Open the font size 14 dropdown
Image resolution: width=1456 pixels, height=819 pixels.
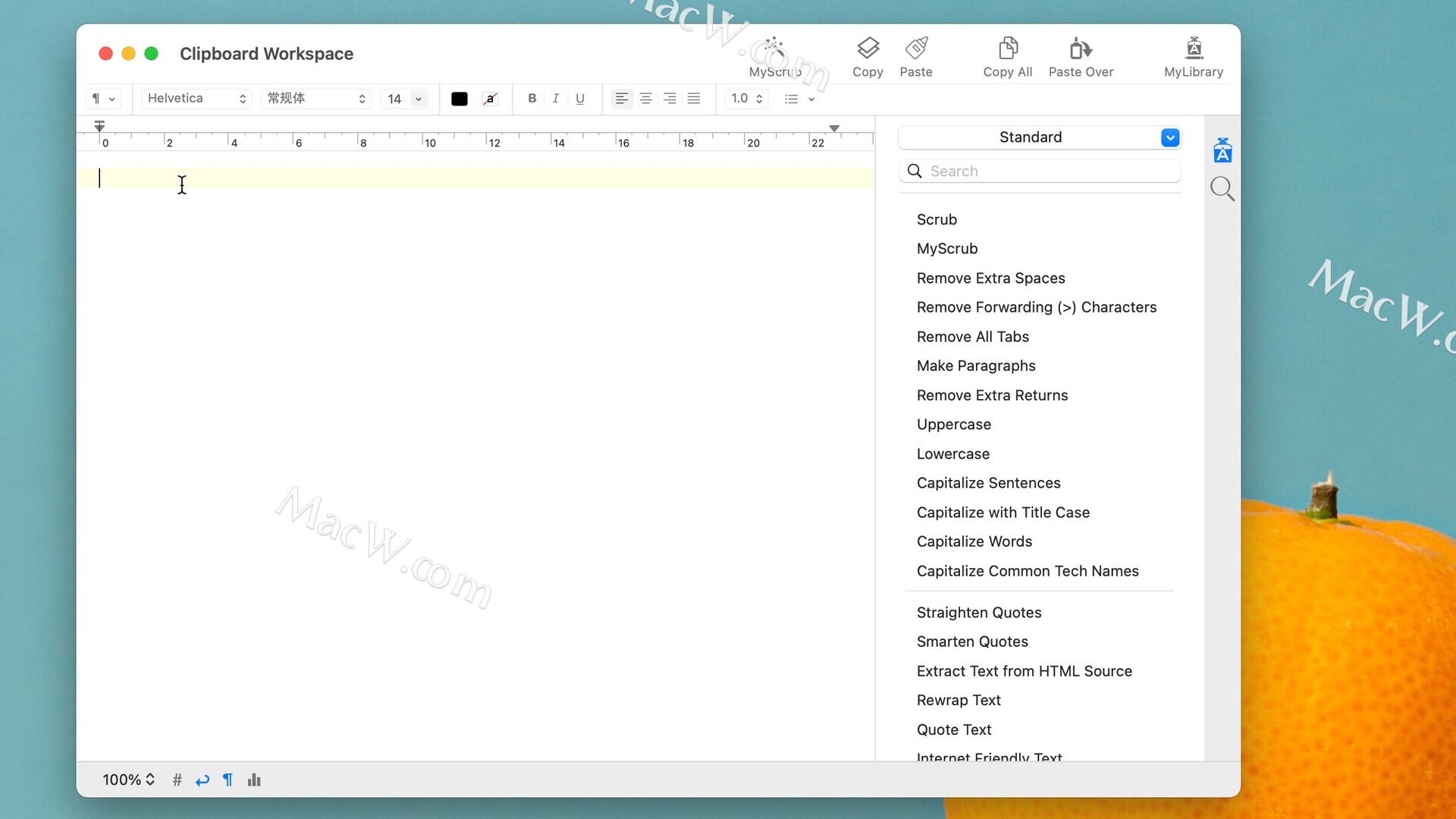(x=418, y=99)
